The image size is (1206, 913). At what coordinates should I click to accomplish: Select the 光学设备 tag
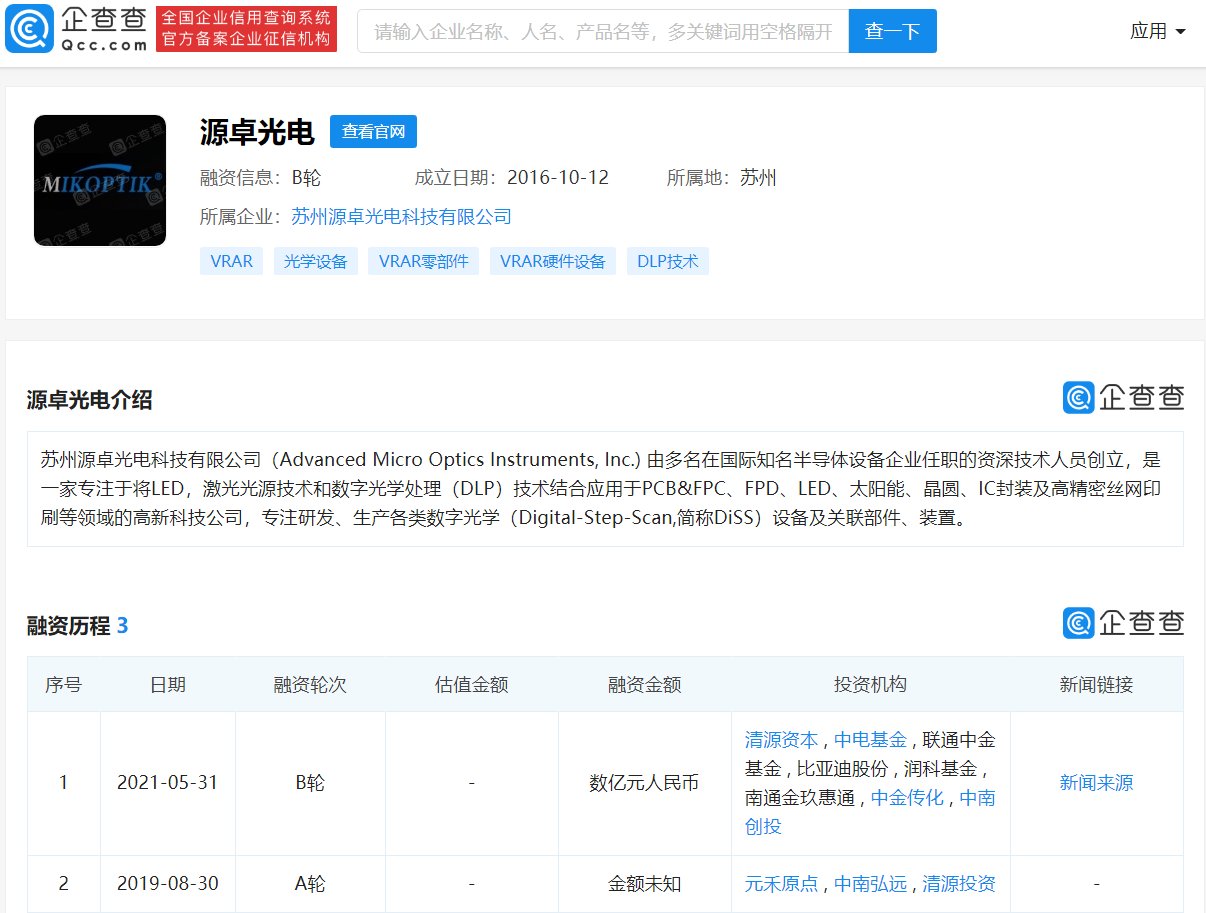coord(315,262)
